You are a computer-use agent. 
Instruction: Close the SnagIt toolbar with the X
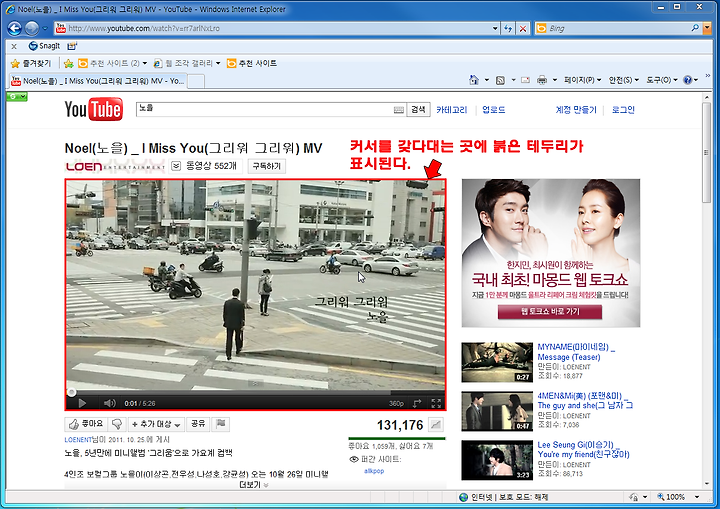(14, 46)
